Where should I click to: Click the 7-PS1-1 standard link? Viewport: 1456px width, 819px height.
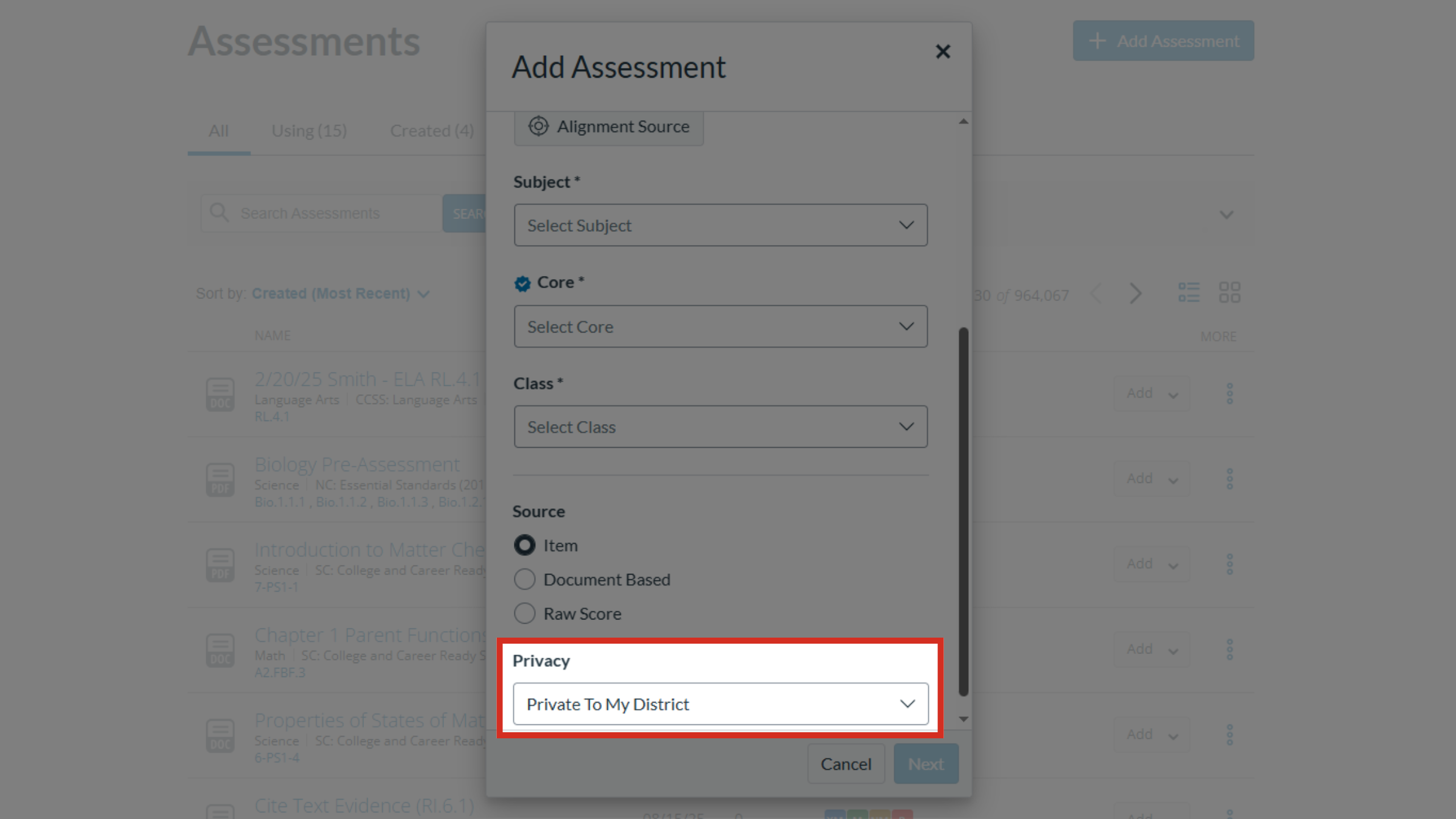point(276,588)
